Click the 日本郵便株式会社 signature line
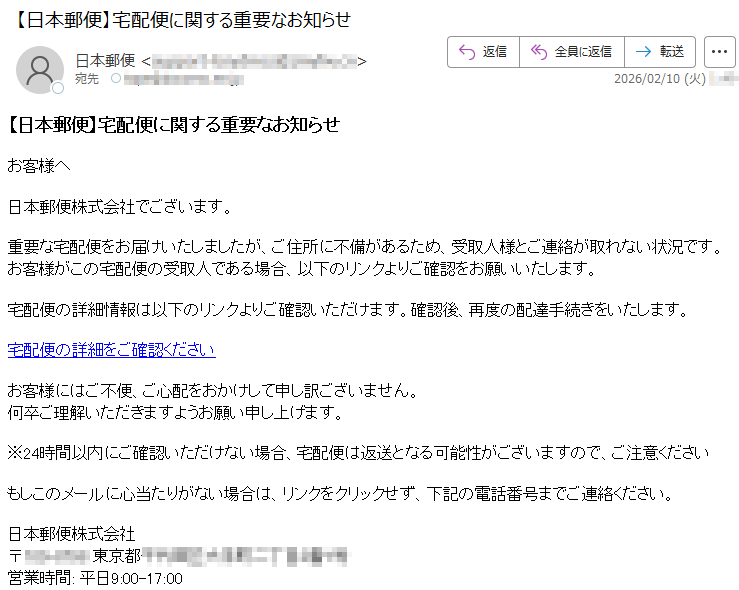This screenshot has width=739, height=590. click(72, 534)
